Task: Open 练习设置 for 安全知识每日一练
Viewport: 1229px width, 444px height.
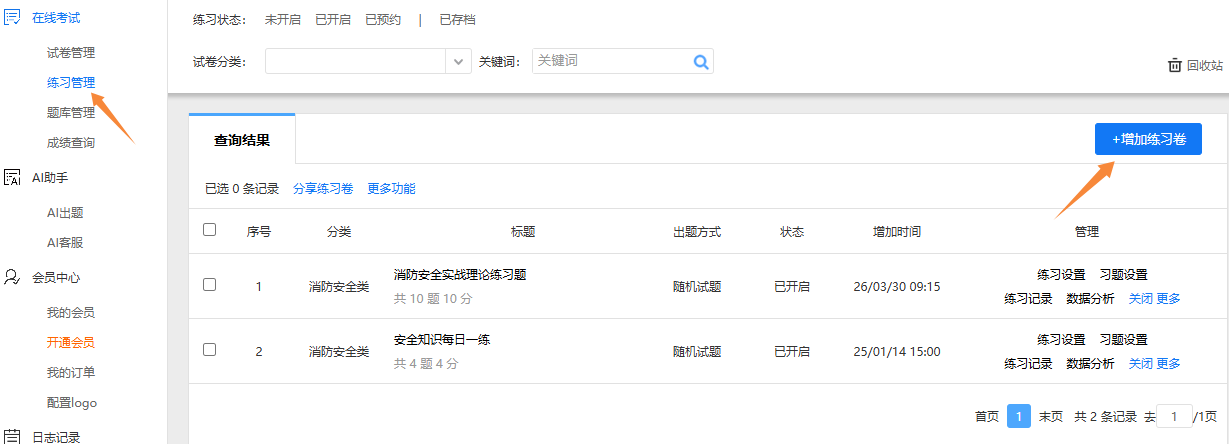Action: pyautogui.click(x=1061, y=339)
